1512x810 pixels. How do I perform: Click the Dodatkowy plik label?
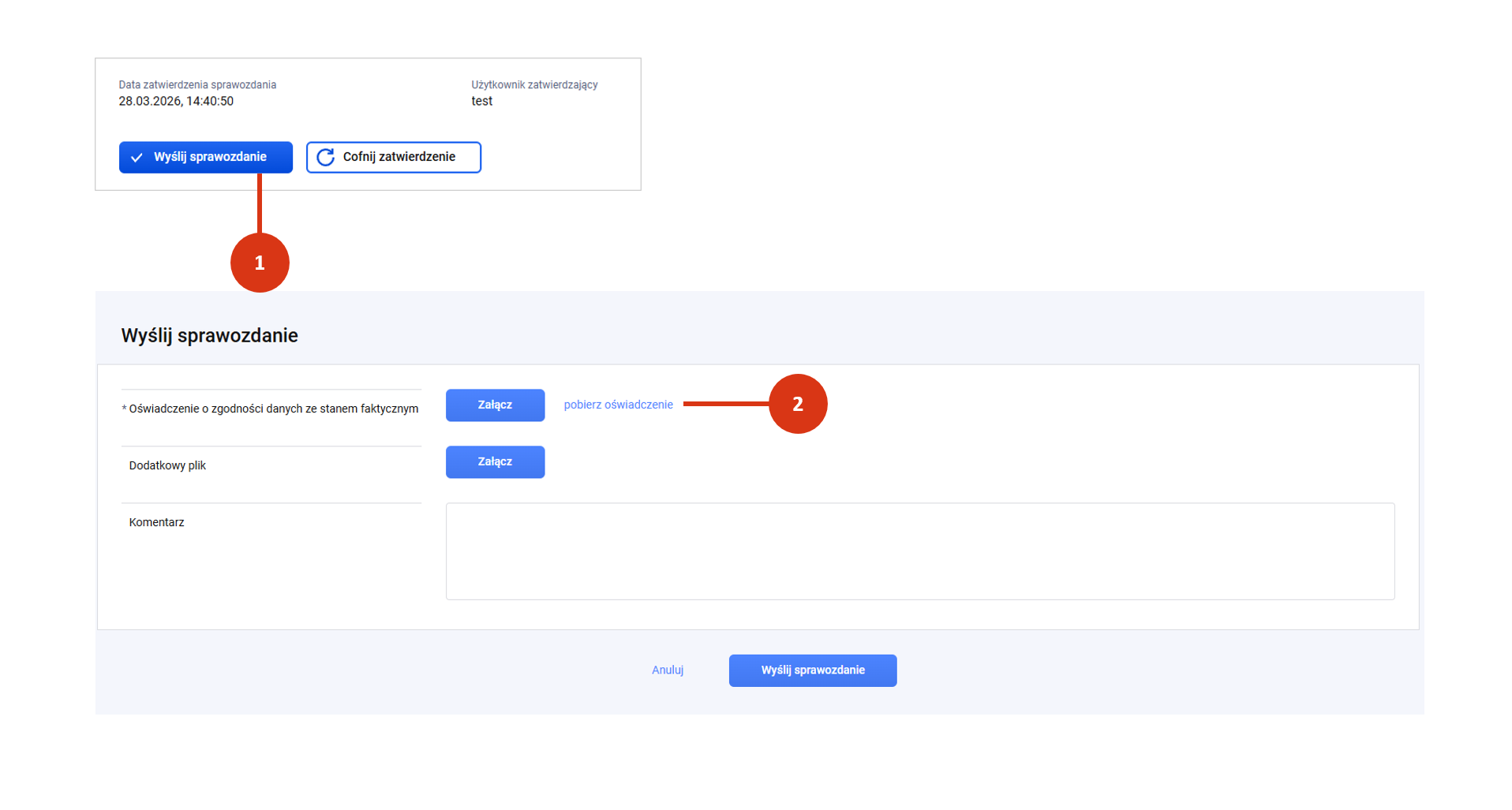click(167, 465)
